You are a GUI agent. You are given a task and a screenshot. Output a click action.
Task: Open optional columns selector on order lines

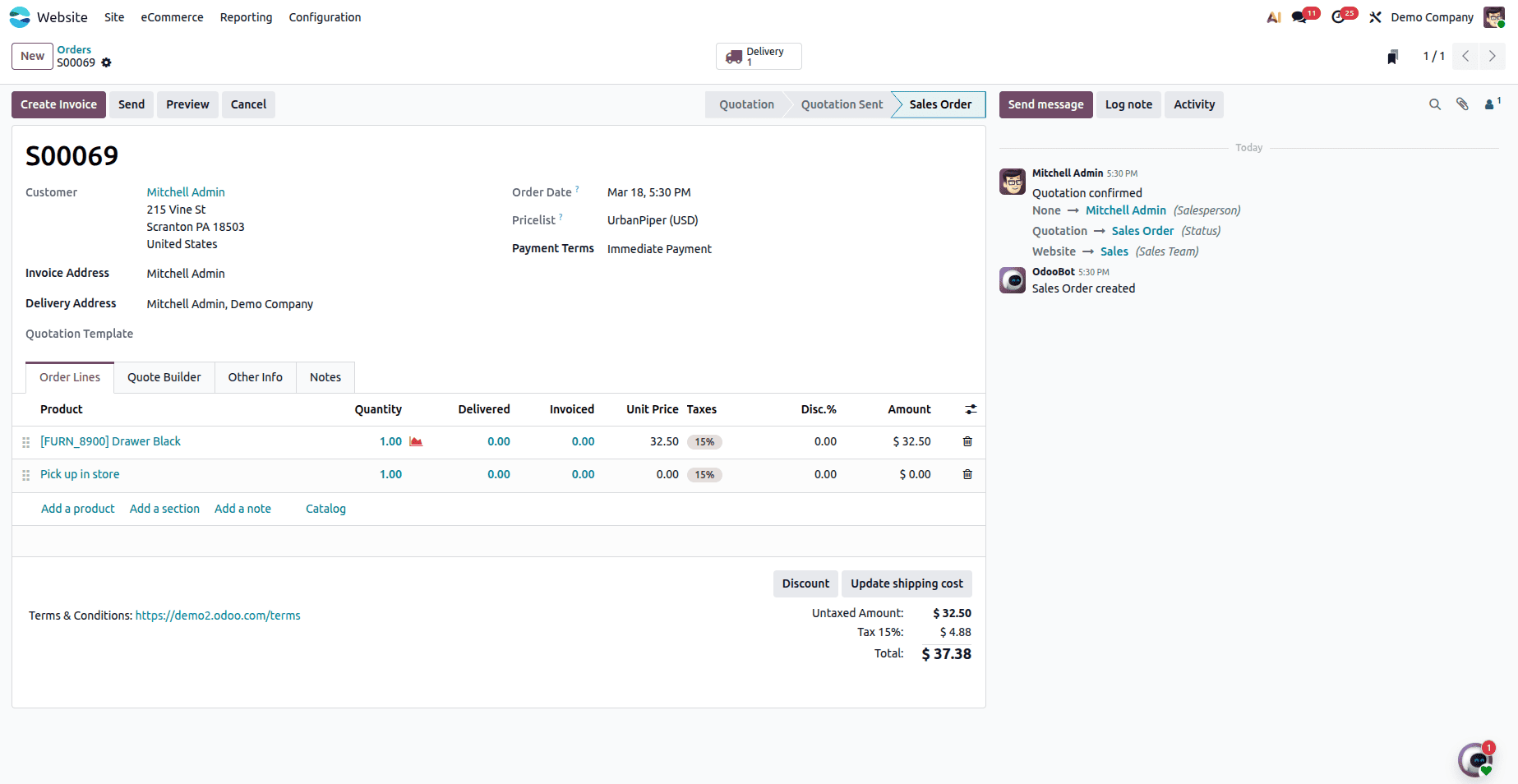coord(971,409)
